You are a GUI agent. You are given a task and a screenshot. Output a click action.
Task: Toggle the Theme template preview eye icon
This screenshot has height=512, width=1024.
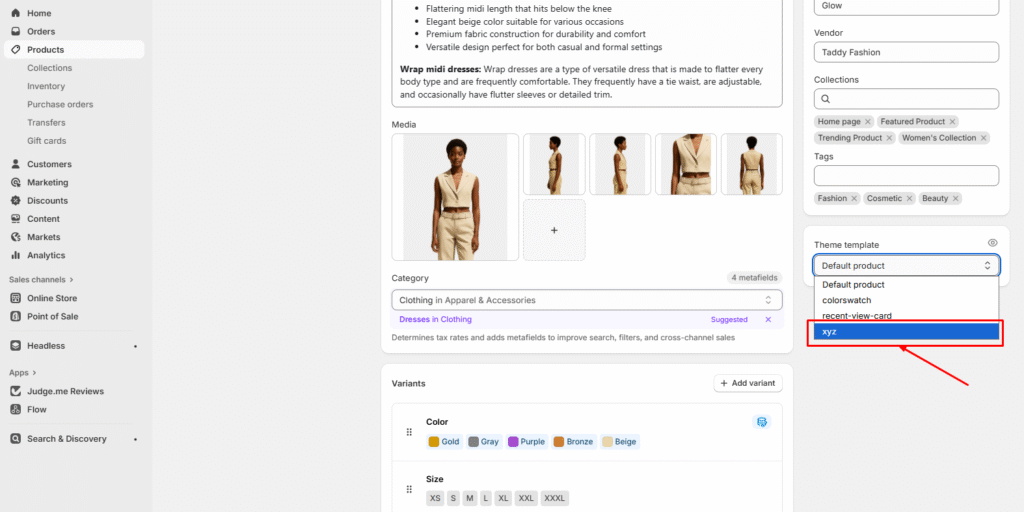(992, 243)
